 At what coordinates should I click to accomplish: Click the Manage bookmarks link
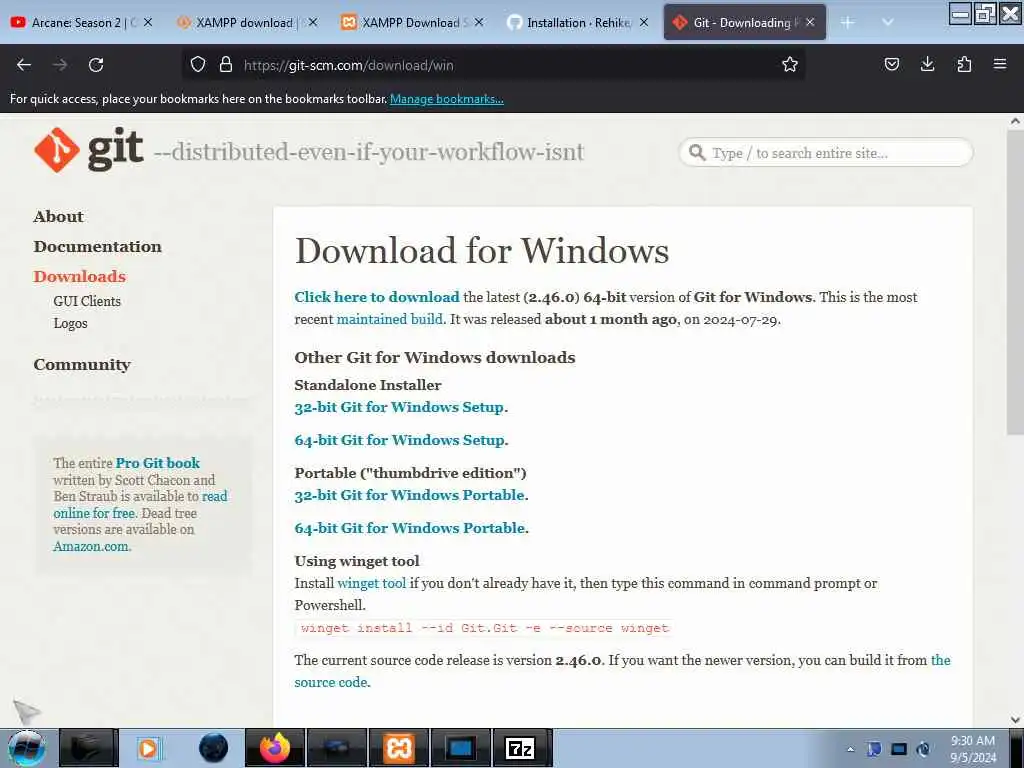tap(447, 99)
